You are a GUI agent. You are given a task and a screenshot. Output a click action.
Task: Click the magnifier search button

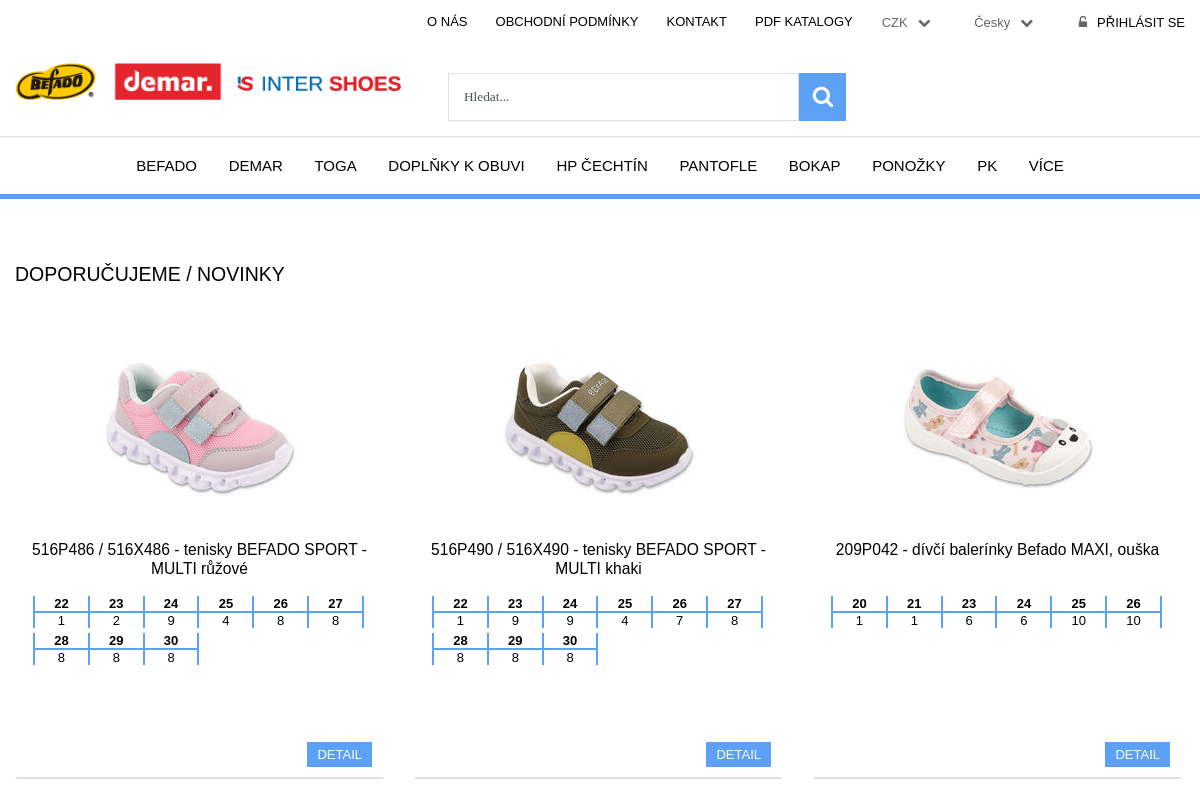pyautogui.click(x=822, y=97)
